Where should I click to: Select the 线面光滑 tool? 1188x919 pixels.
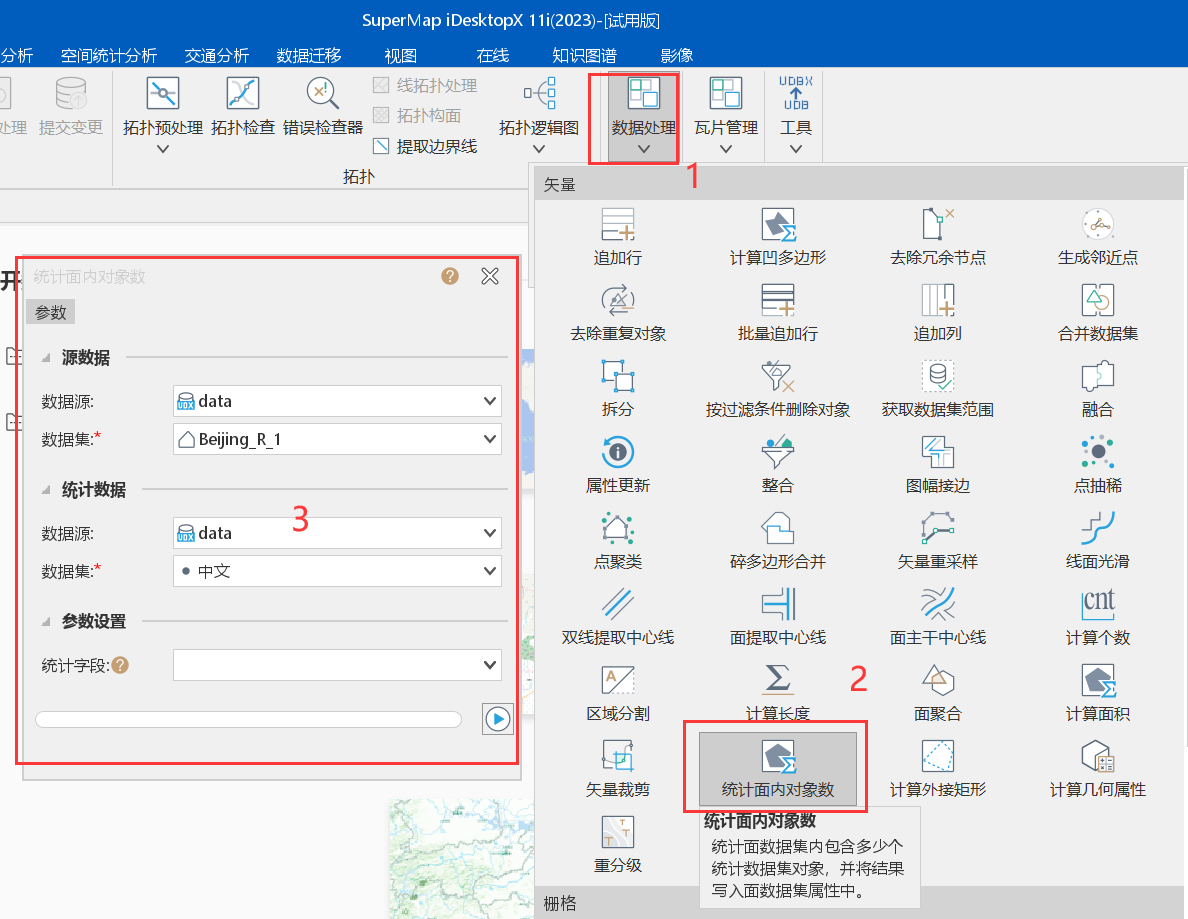click(1098, 540)
